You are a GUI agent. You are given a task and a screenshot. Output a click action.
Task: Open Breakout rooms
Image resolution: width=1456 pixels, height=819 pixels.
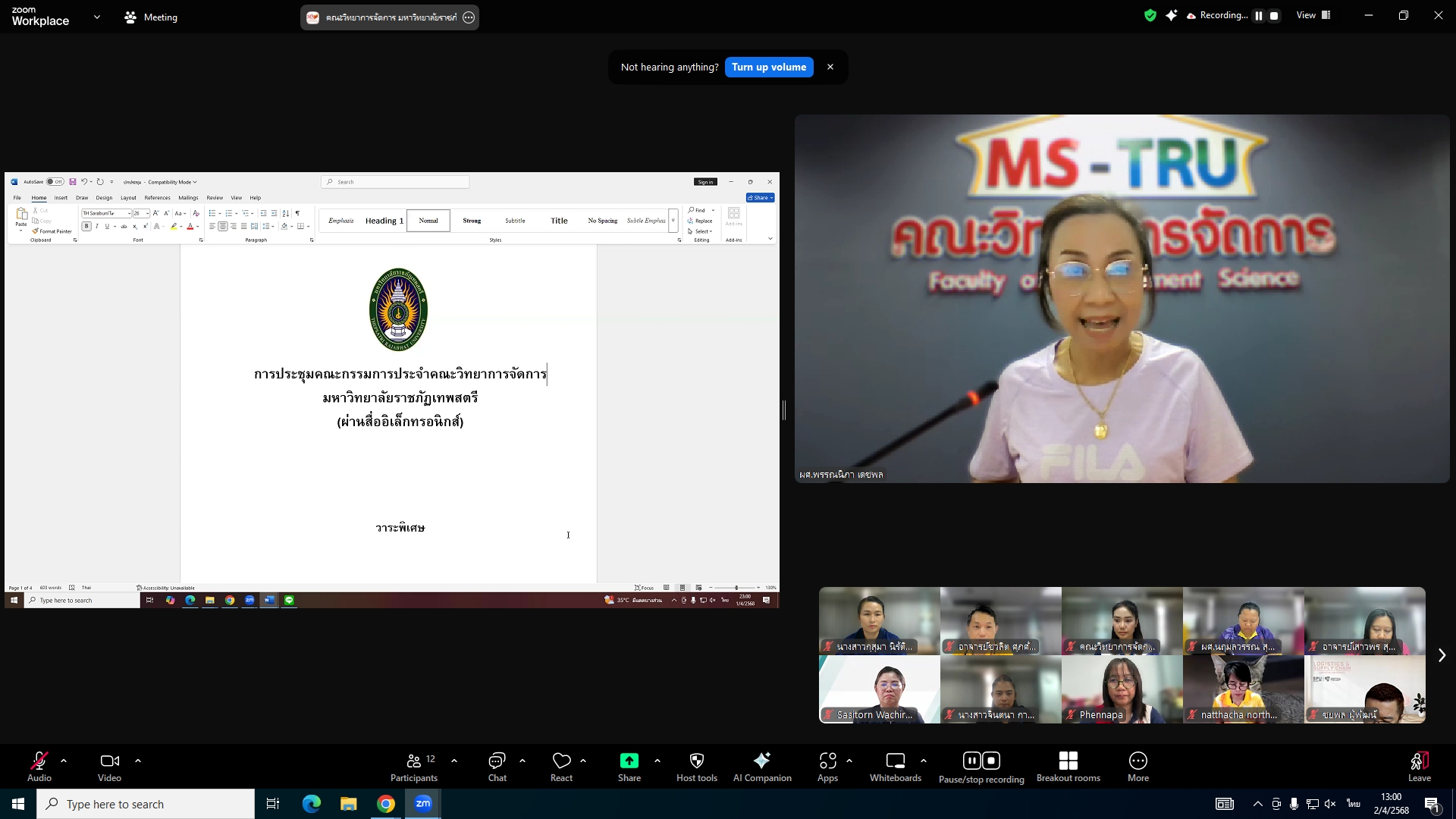pyautogui.click(x=1068, y=767)
